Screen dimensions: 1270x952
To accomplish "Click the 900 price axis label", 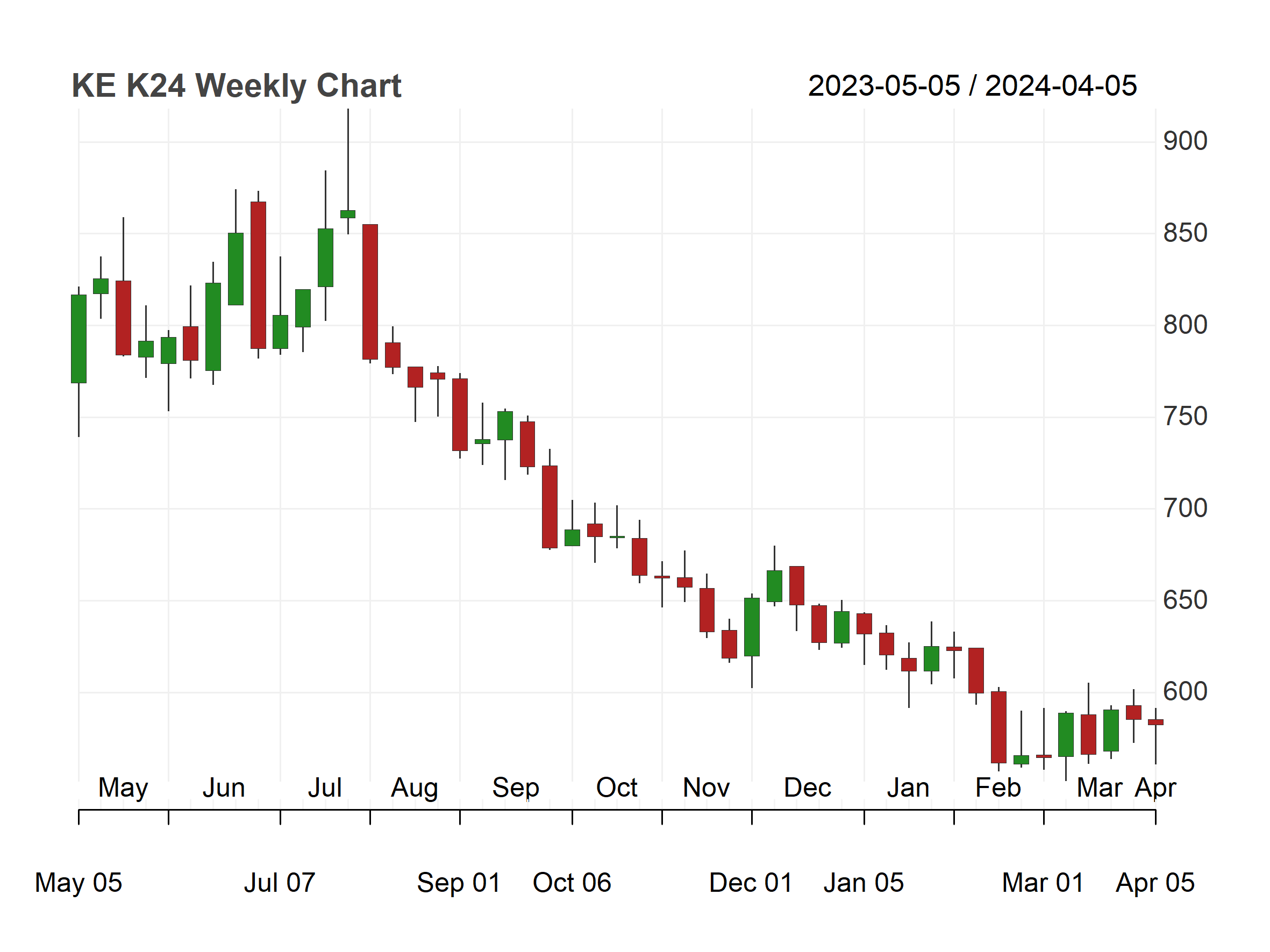I will (x=1185, y=141).
